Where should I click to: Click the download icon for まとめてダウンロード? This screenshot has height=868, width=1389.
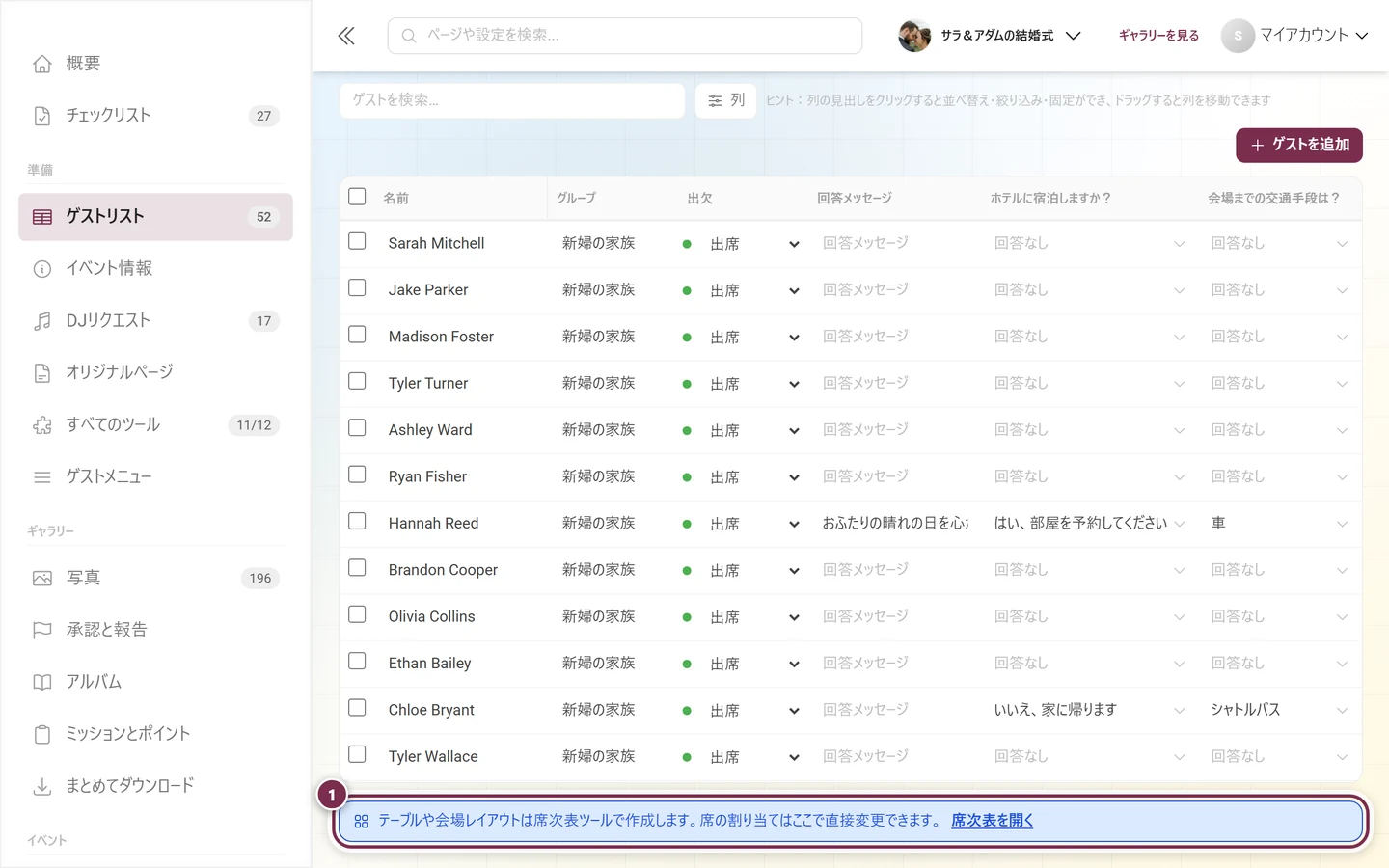(x=42, y=787)
